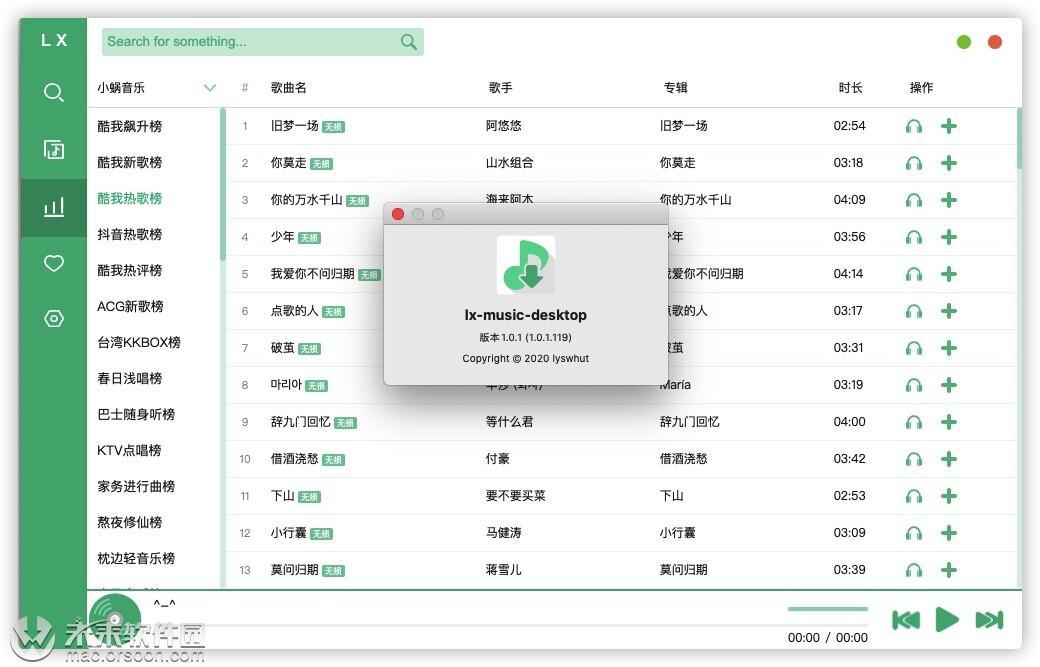Viewport: 1040px width, 667px height.
Task: Click the headphone icon beside 旧梦一场
Action: pos(914,125)
